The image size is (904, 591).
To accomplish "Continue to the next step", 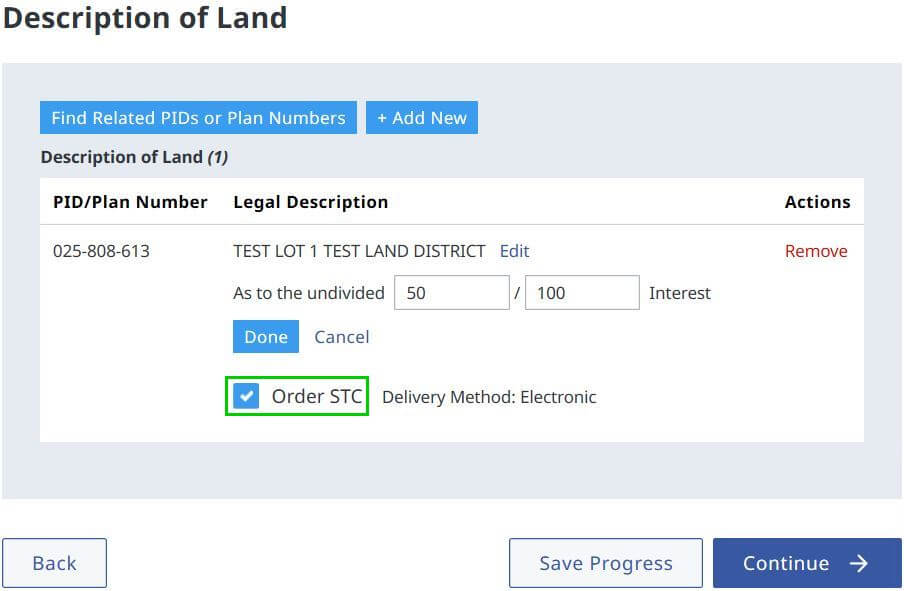I will (807, 563).
